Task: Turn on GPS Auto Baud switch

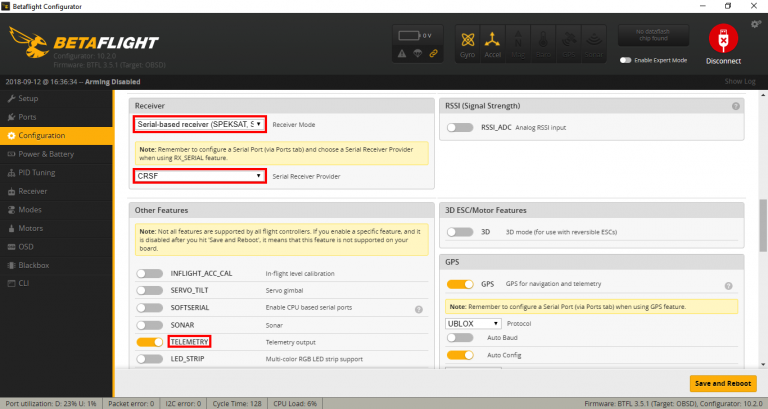Action: click(x=460, y=339)
